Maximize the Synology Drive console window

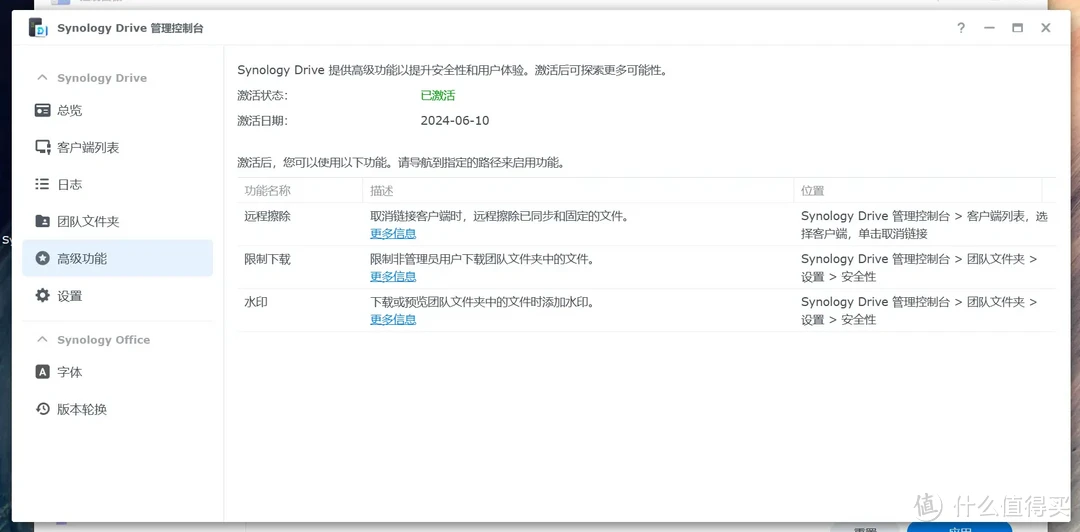[1017, 28]
